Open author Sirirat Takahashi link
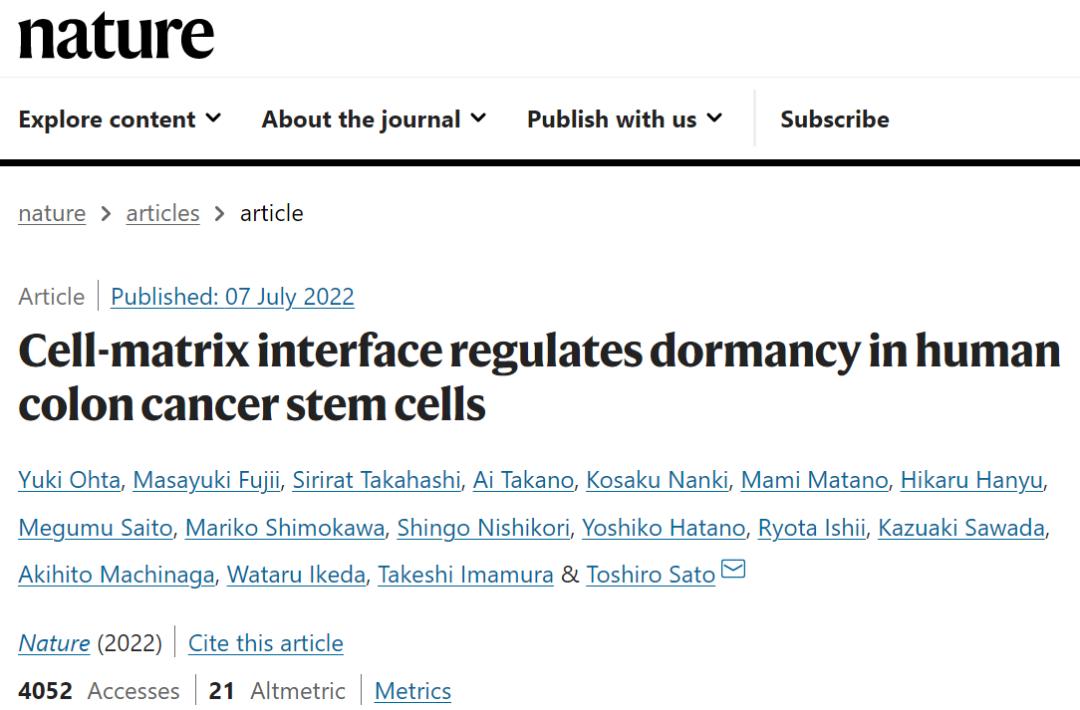Image resolution: width=1080 pixels, height=710 pixels. (376, 480)
